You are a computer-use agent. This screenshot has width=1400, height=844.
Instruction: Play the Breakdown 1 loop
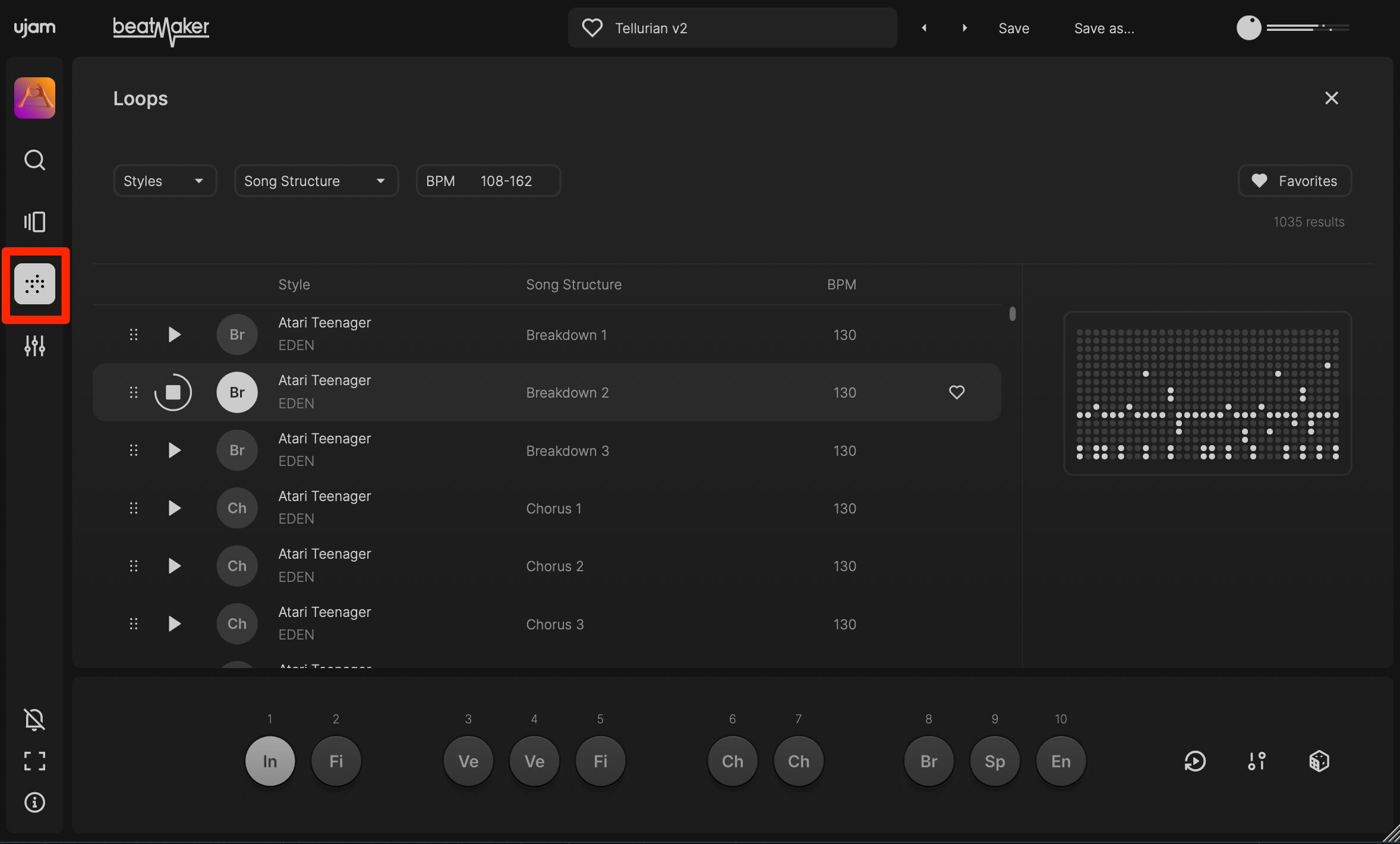[x=174, y=335]
